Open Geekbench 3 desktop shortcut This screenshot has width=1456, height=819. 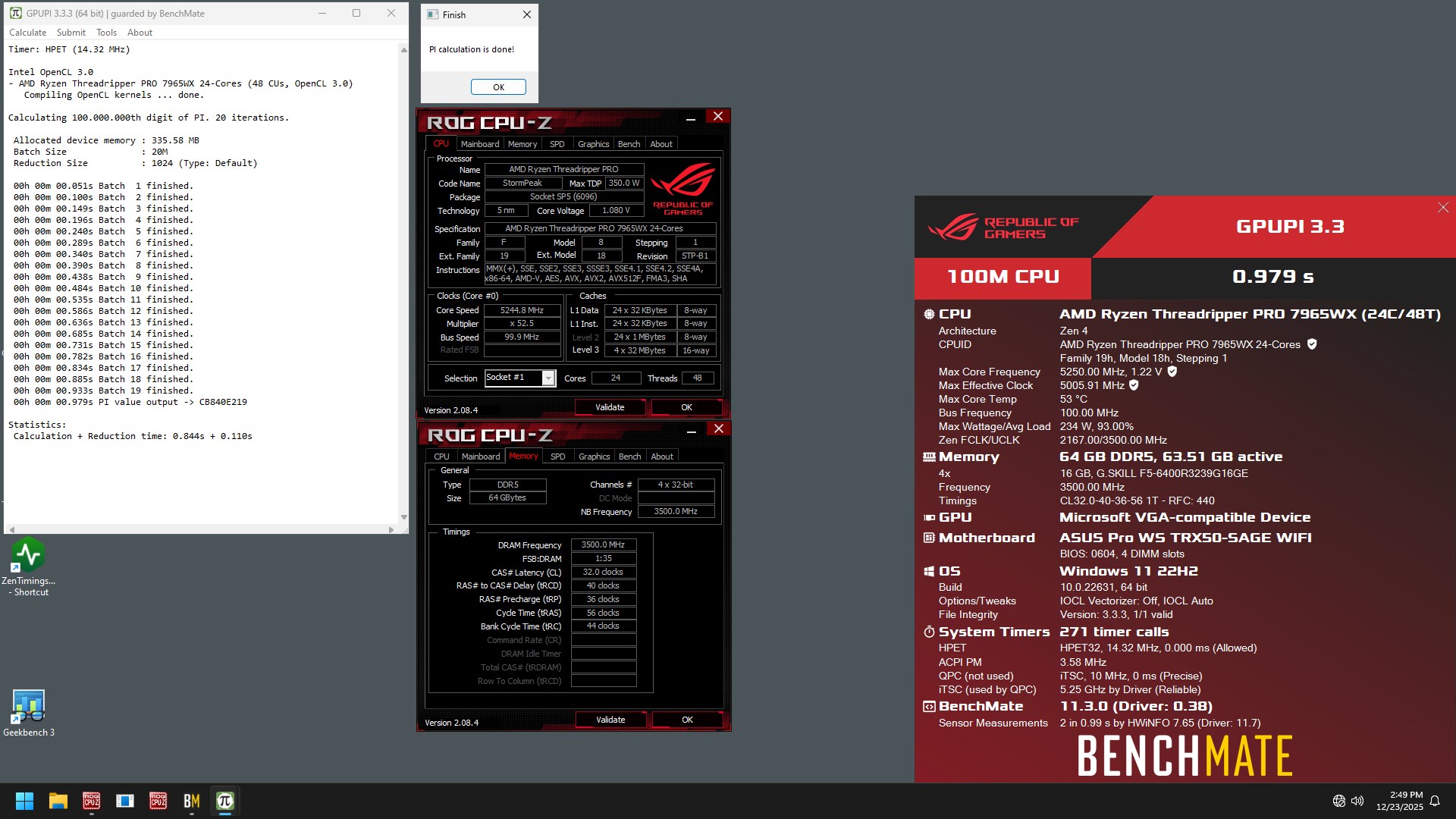click(x=28, y=713)
